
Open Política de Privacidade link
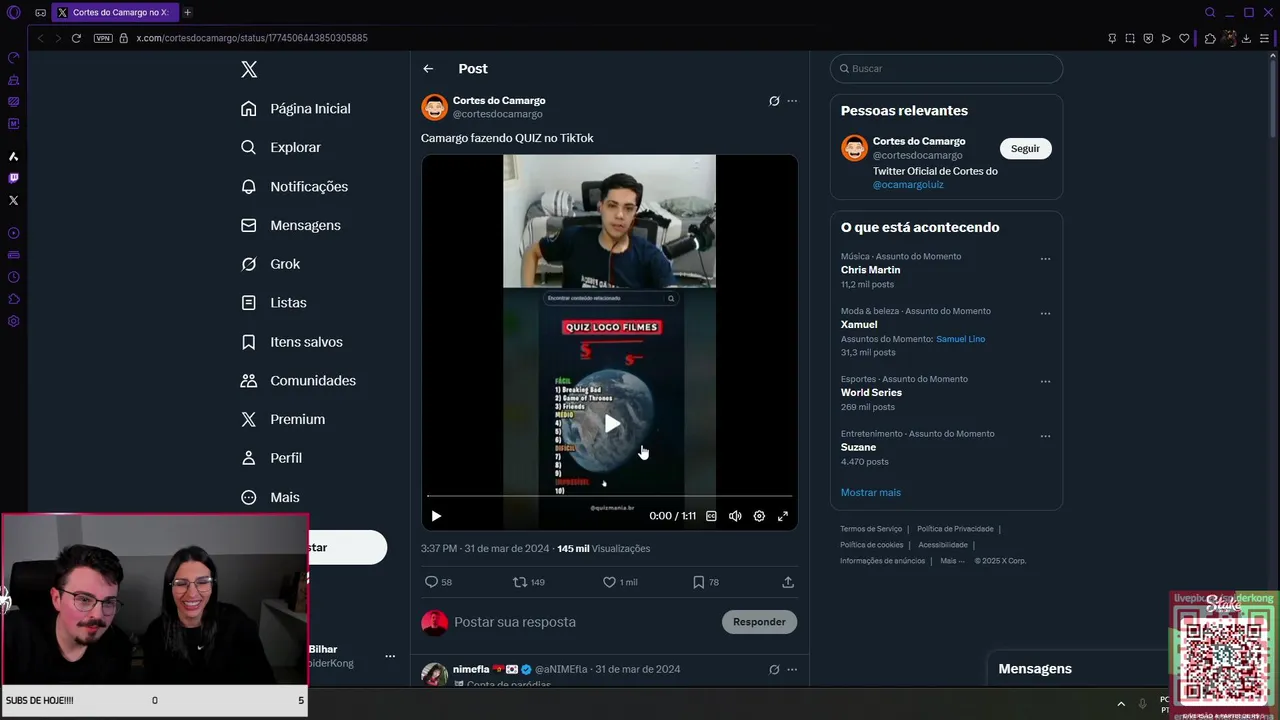click(955, 529)
